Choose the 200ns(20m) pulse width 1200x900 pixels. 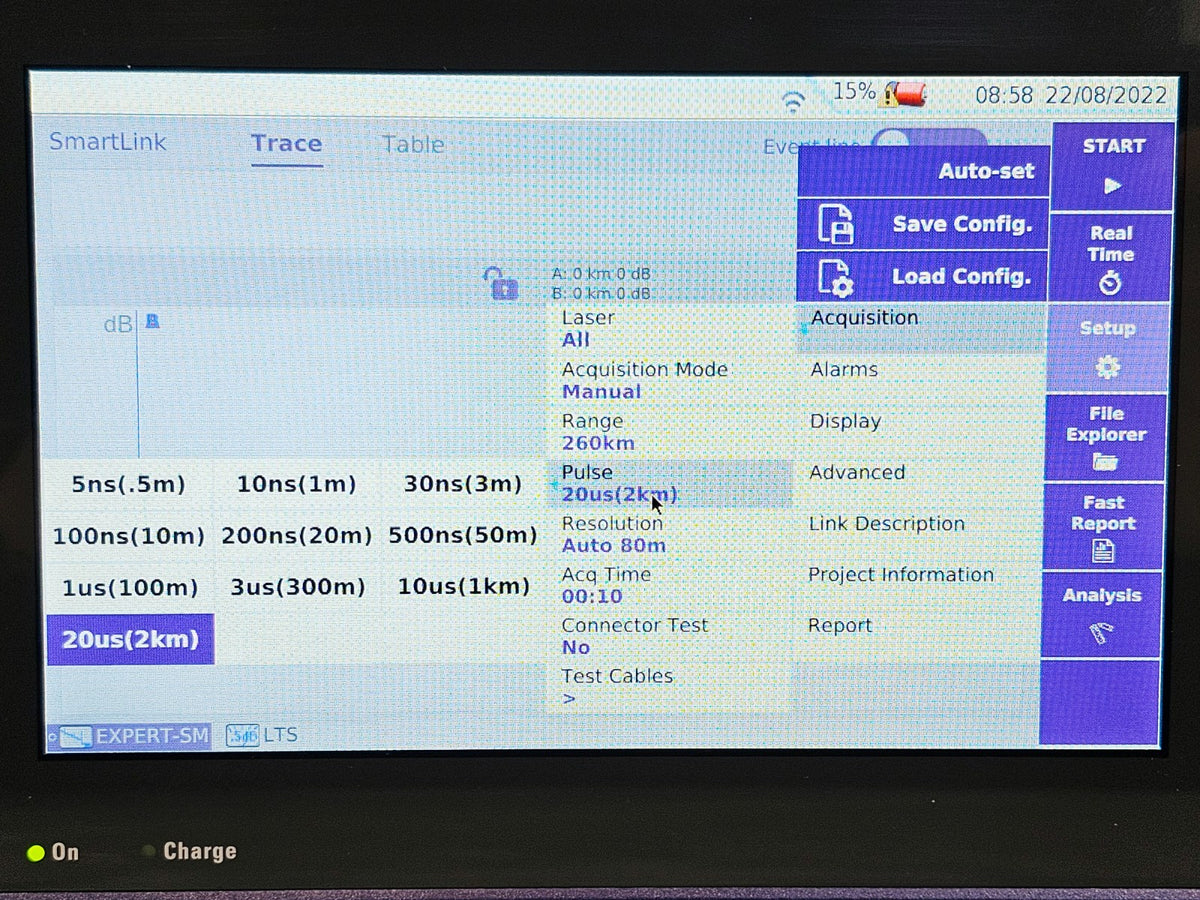(x=297, y=536)
